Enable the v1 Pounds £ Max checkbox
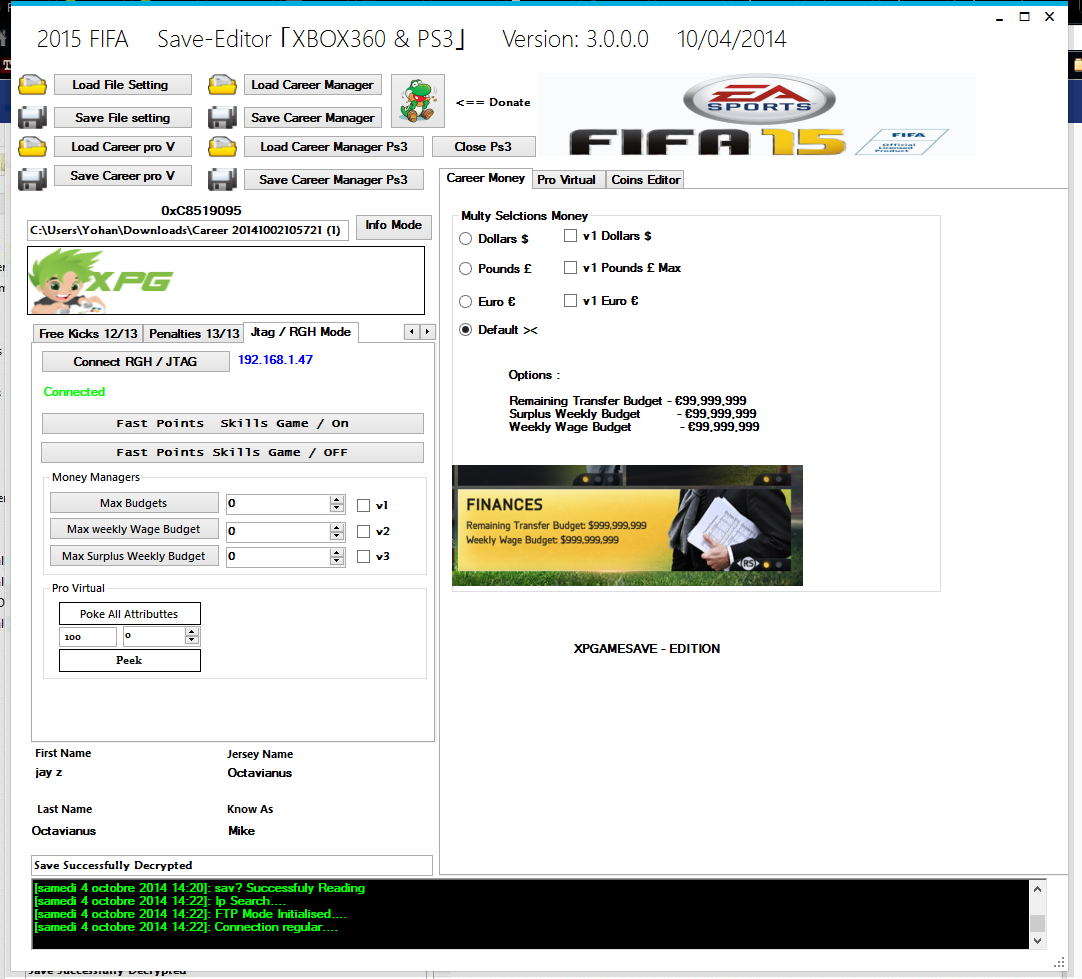The height and width of the screenshot is (979, 1082). pyautogui.click(x=570, y=268)
